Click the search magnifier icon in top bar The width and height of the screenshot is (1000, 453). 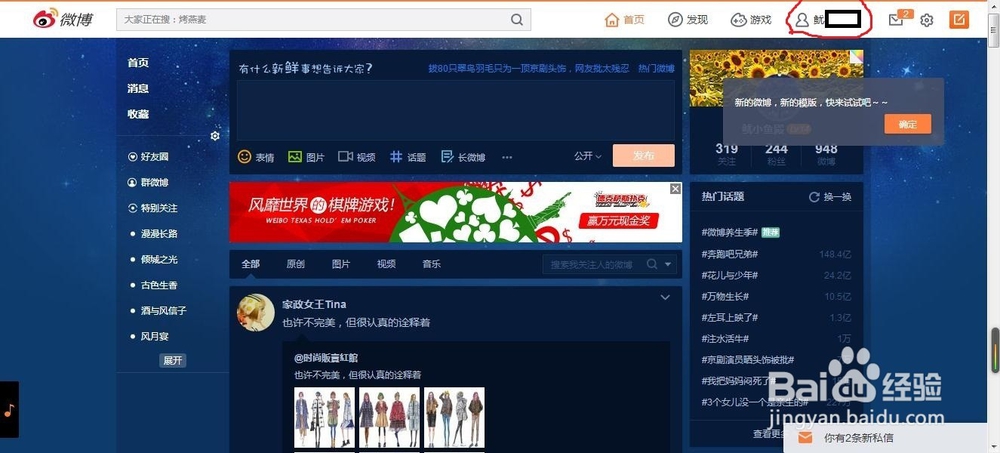pos(517,20)
